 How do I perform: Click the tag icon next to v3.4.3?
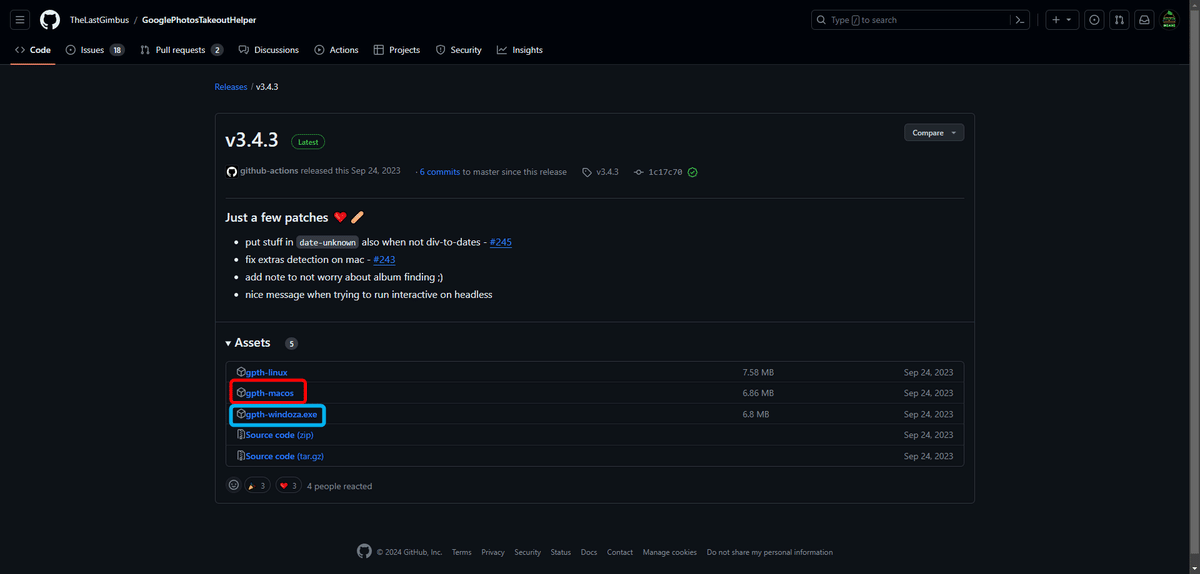point(587,172)
